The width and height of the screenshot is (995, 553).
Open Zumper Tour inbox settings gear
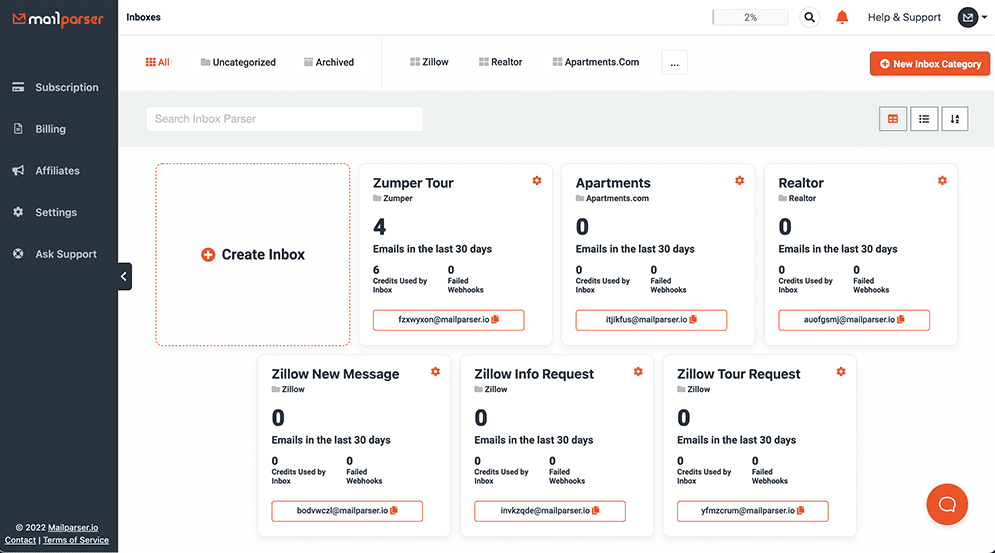click(x=537, y=181)
